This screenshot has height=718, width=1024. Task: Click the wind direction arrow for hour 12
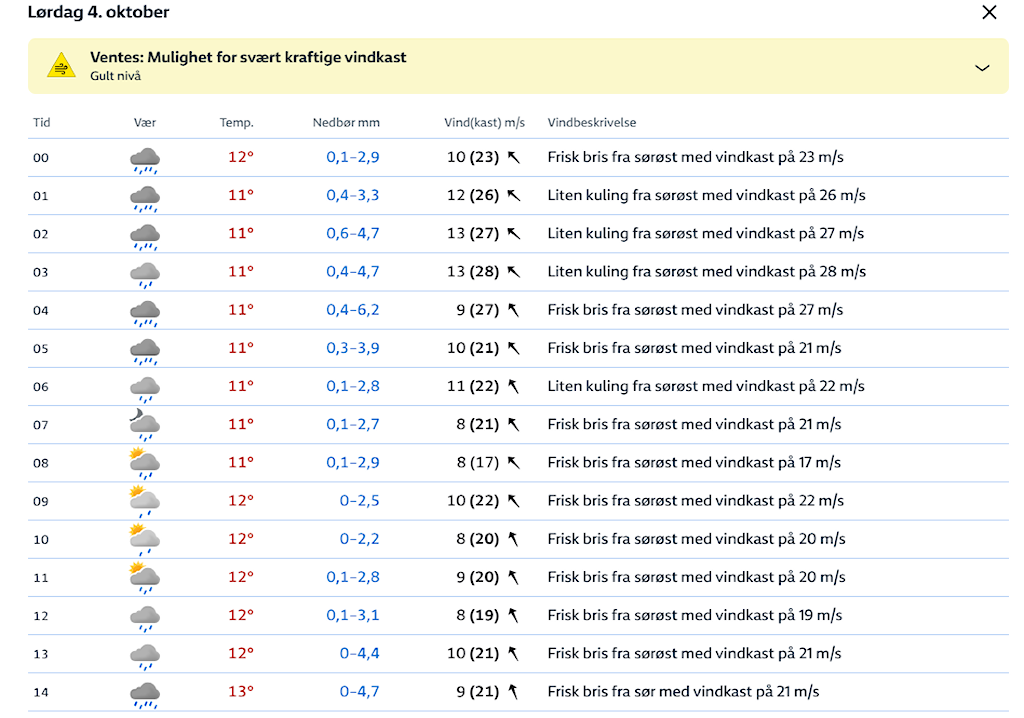click(x=514, y=616)
